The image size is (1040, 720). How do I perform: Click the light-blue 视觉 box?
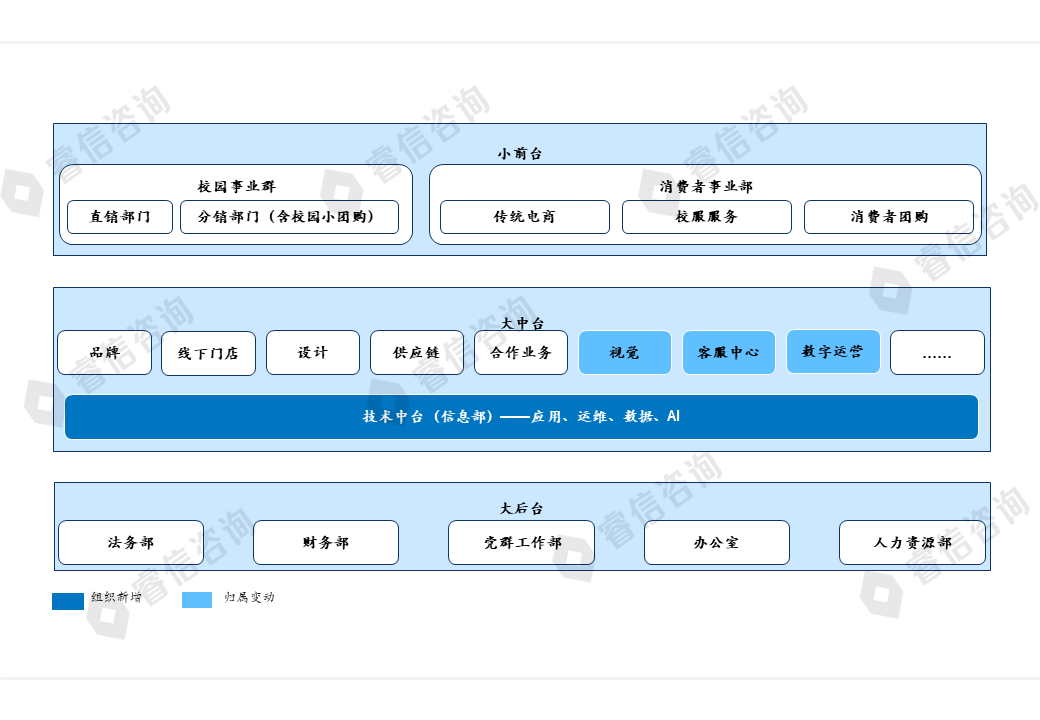pyautogui.click(x=625, y=353)
